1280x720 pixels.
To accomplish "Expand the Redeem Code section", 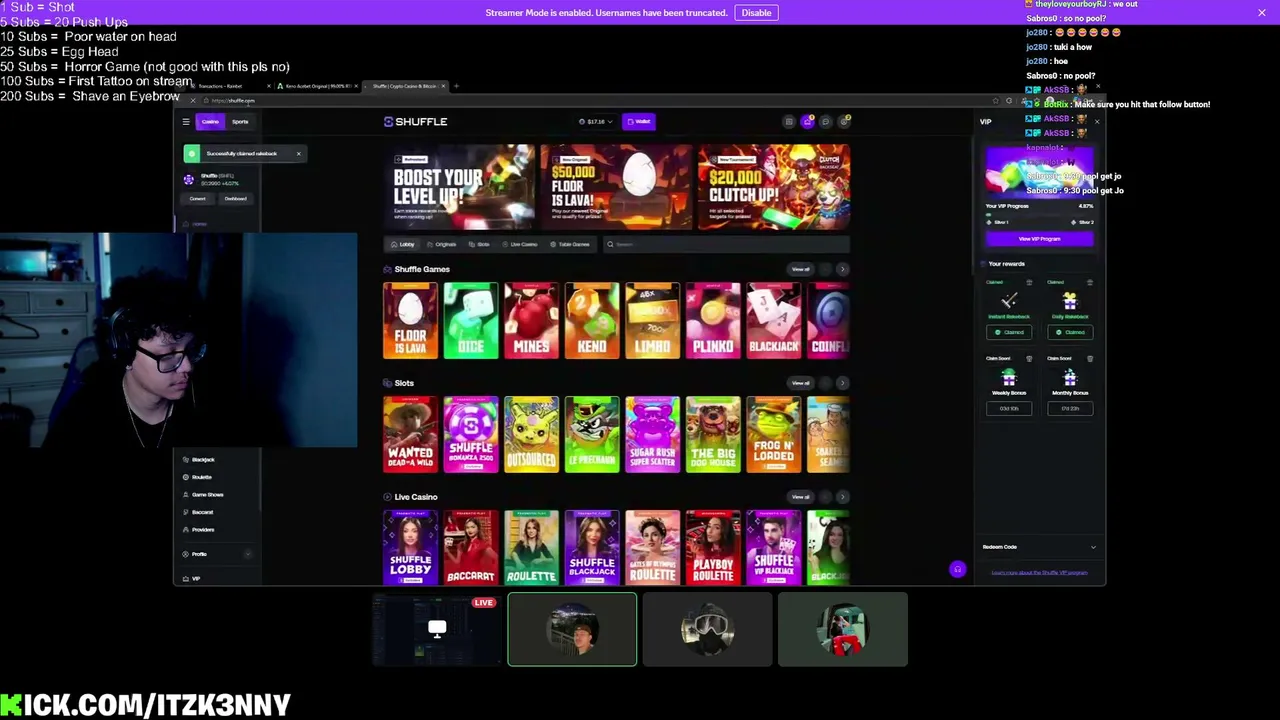I will 1040,547.
